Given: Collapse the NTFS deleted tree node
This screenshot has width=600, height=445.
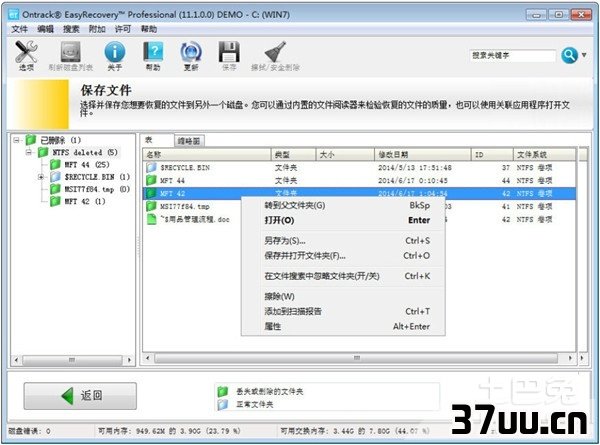Looking at the screenshot, I should pos(29,152).
